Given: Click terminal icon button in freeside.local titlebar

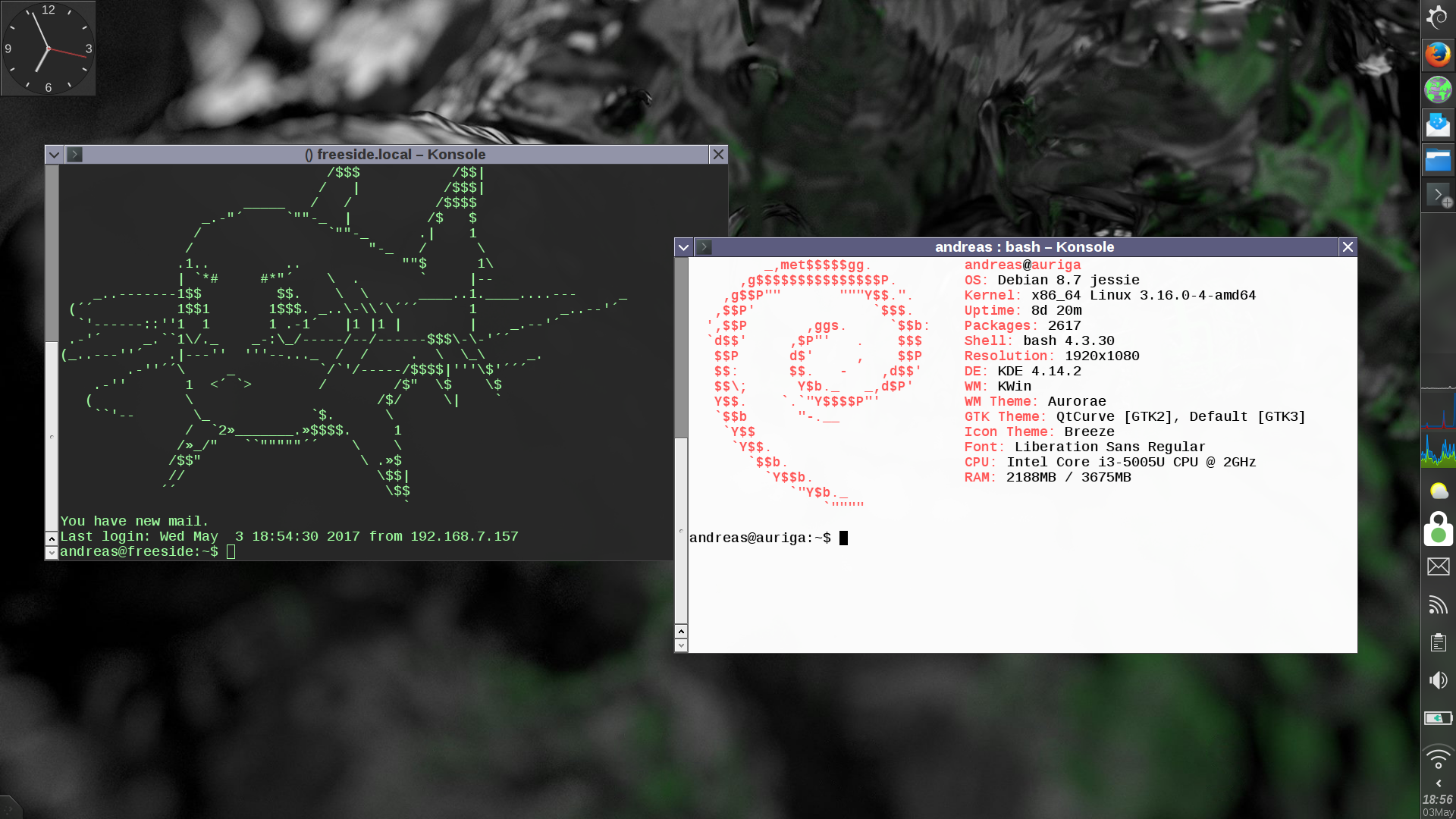Looking at the screenshot, I should [x=74, y=155].
